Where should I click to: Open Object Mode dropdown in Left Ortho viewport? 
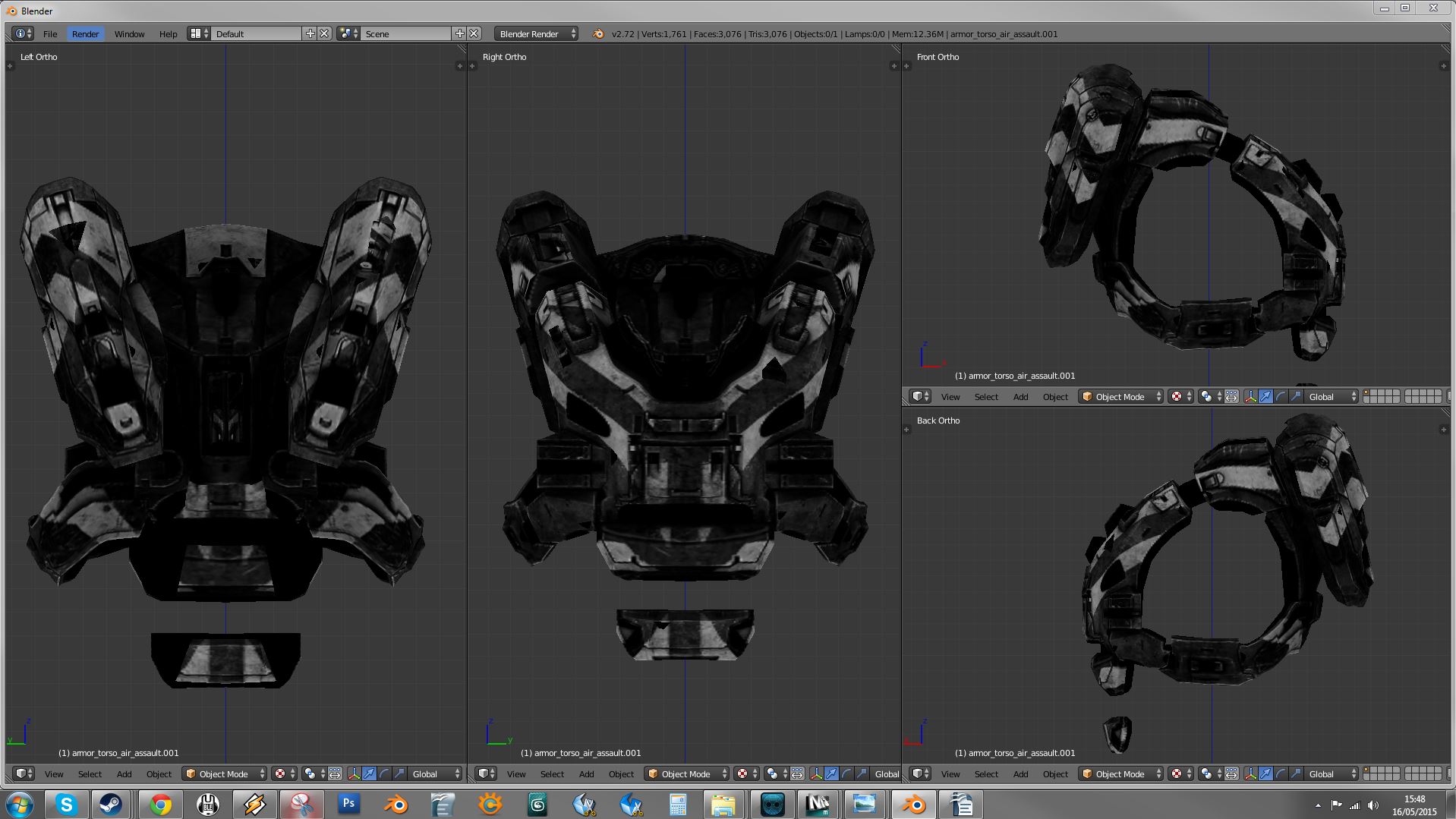click(x=224, y=773)
